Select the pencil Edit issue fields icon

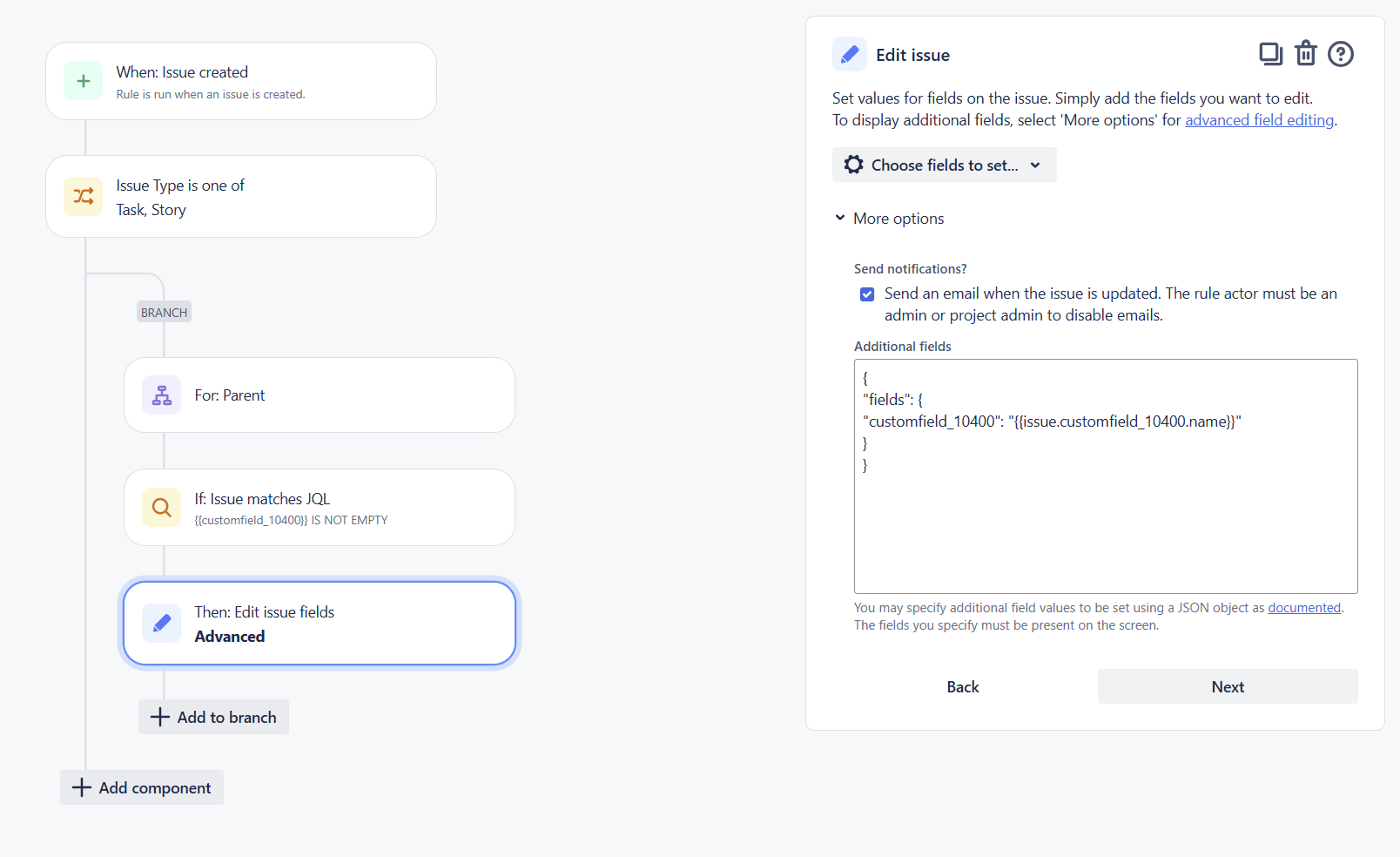162,623
